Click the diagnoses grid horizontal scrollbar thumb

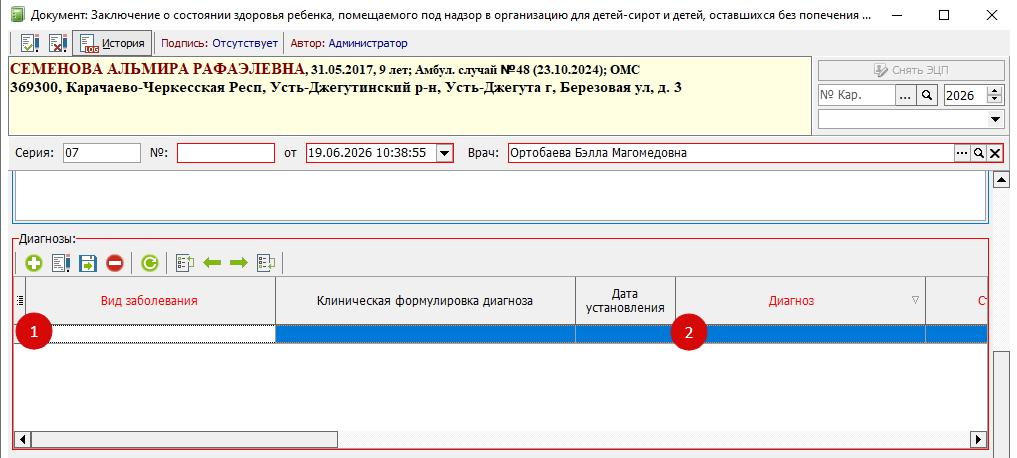[184, 440]
